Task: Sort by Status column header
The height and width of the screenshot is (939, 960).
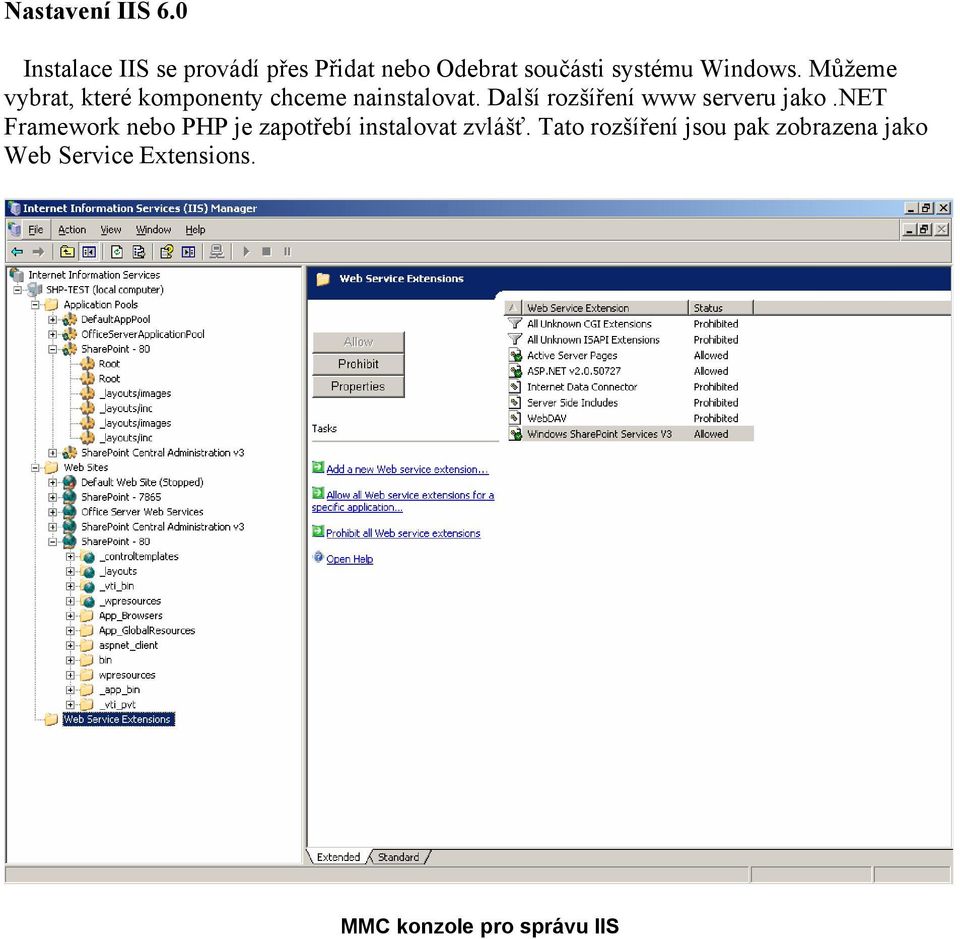Action: [x=721, y=308]
